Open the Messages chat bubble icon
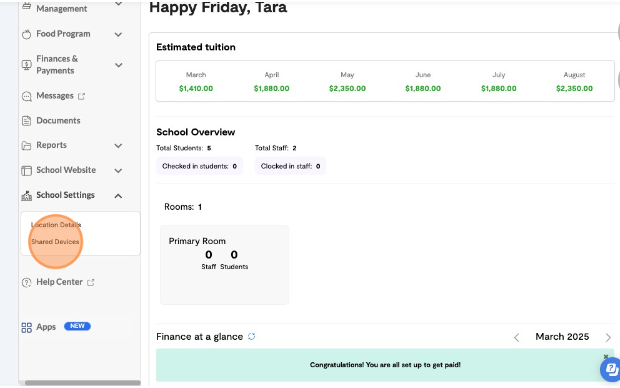620x388 pixels. 26,96
